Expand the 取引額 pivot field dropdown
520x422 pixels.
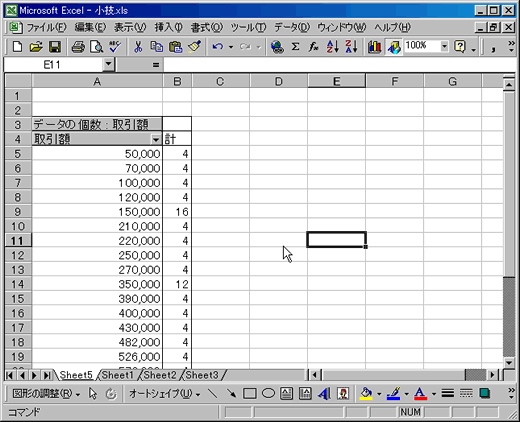click(x=156, y=139)
